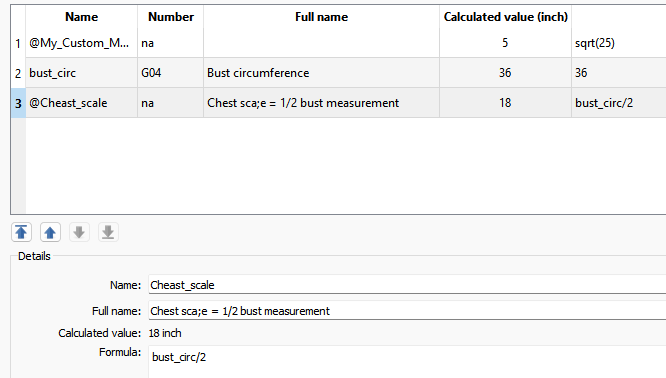Select the bust_circ name cell
The height and width of the screenshot is (378, 666).
(x=82, y=73)
